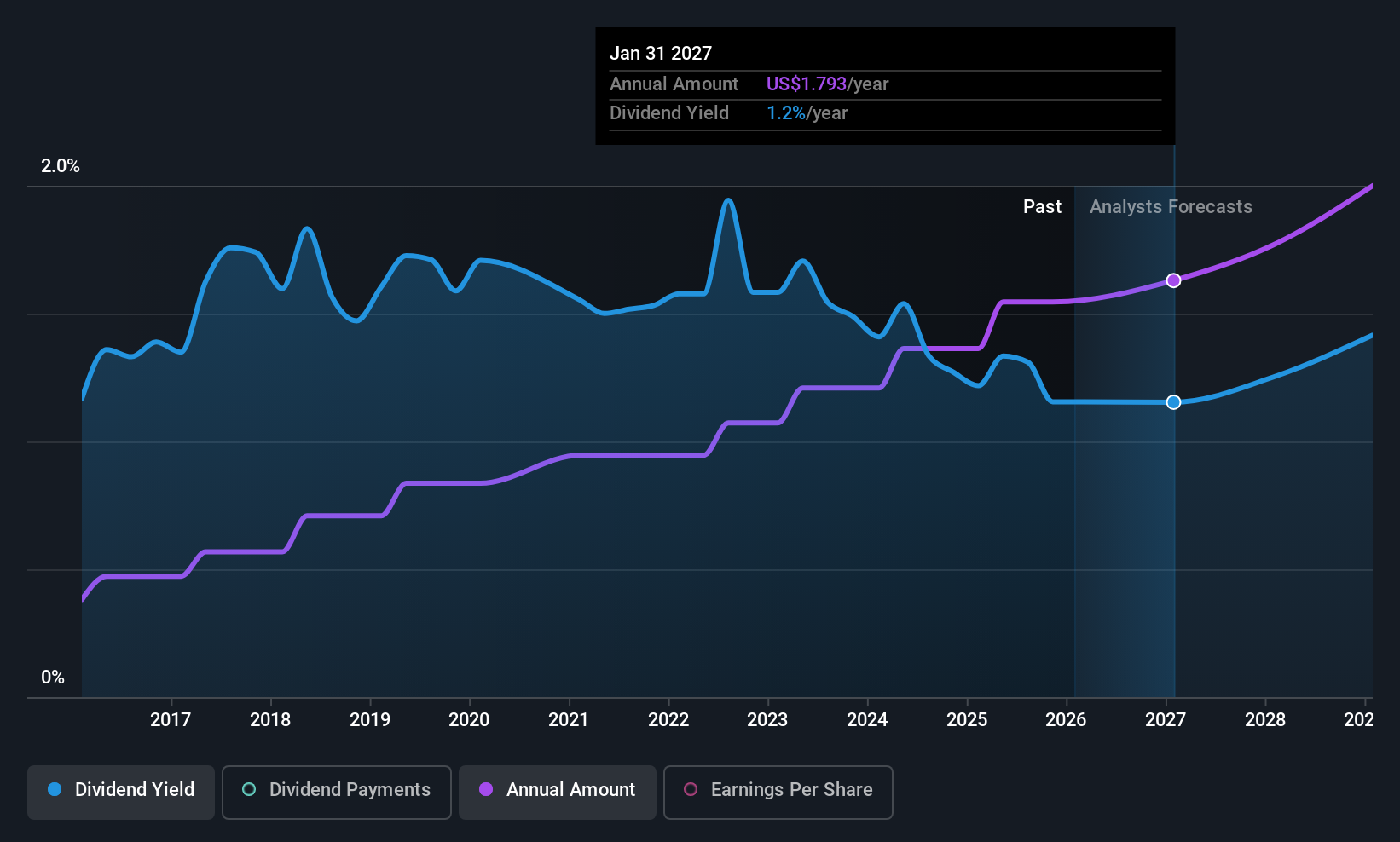Click the pink Earnings Per Share circle
The width and height of the screenshot is (1400, 842).
(x=691, y=789)
